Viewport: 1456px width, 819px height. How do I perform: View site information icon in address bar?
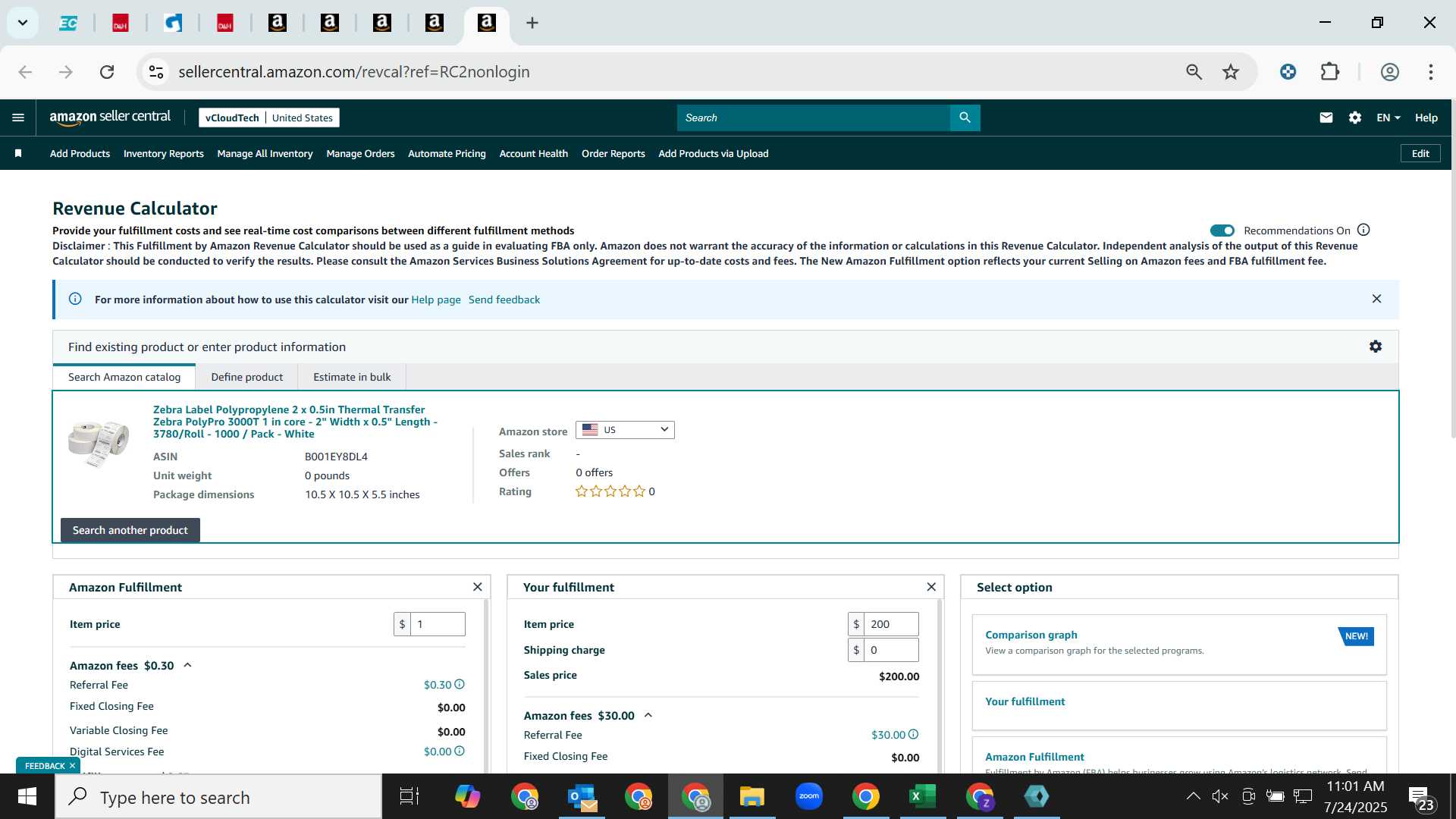coord(156,72)
